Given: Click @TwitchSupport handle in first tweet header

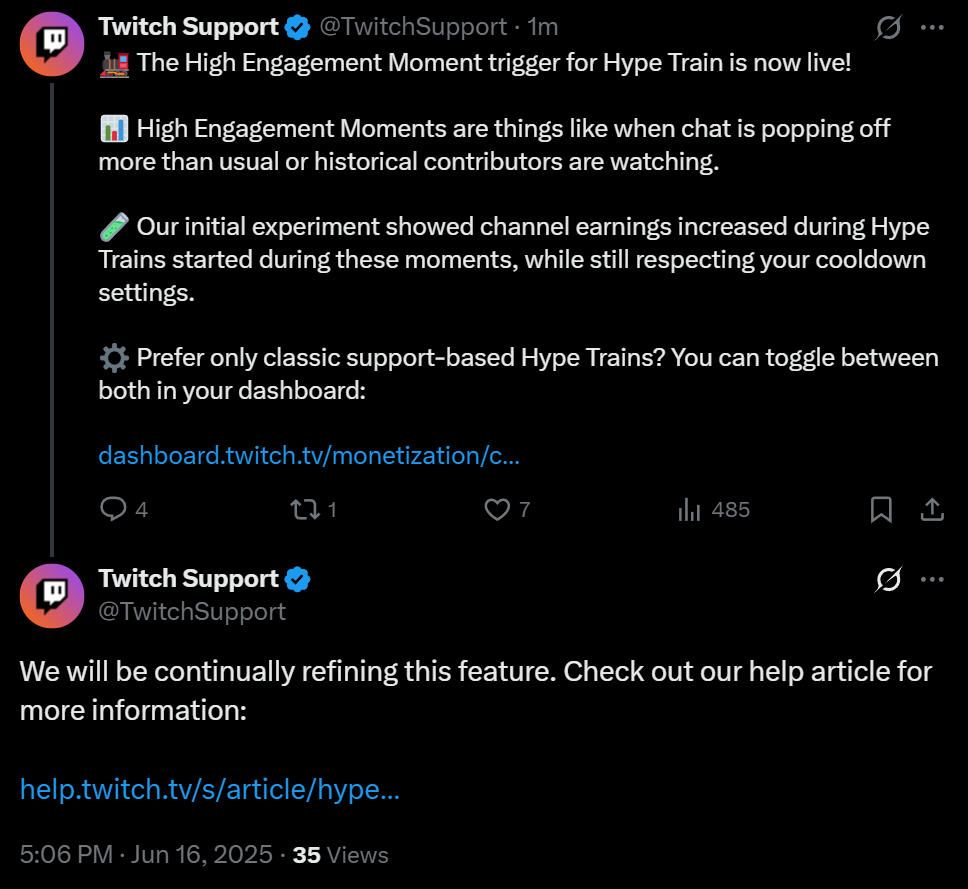Looking at the screenshot, I should pyautogui.click(x=412, y=27).
